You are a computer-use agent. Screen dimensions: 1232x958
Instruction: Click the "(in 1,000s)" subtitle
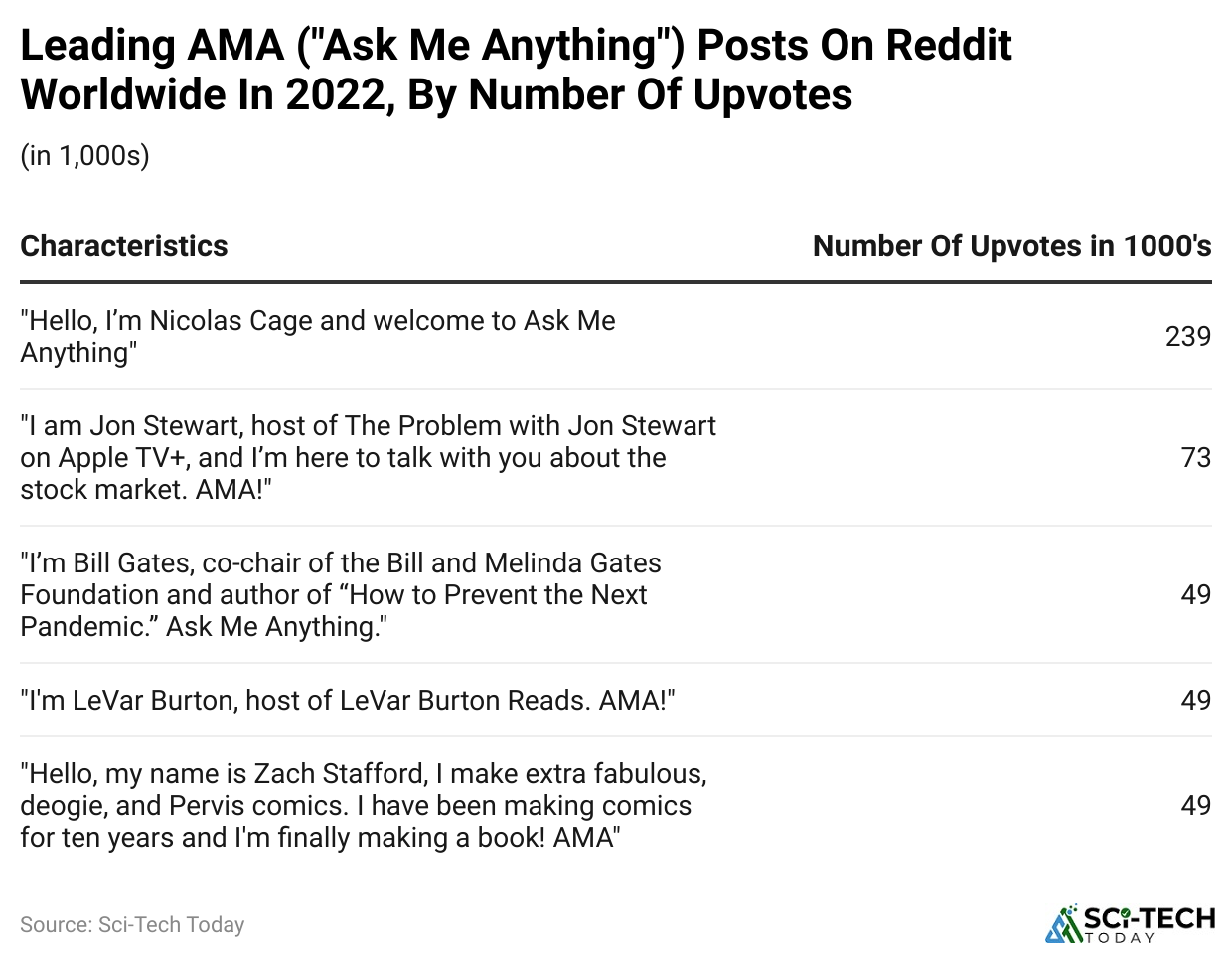click(x=84, y=156)
